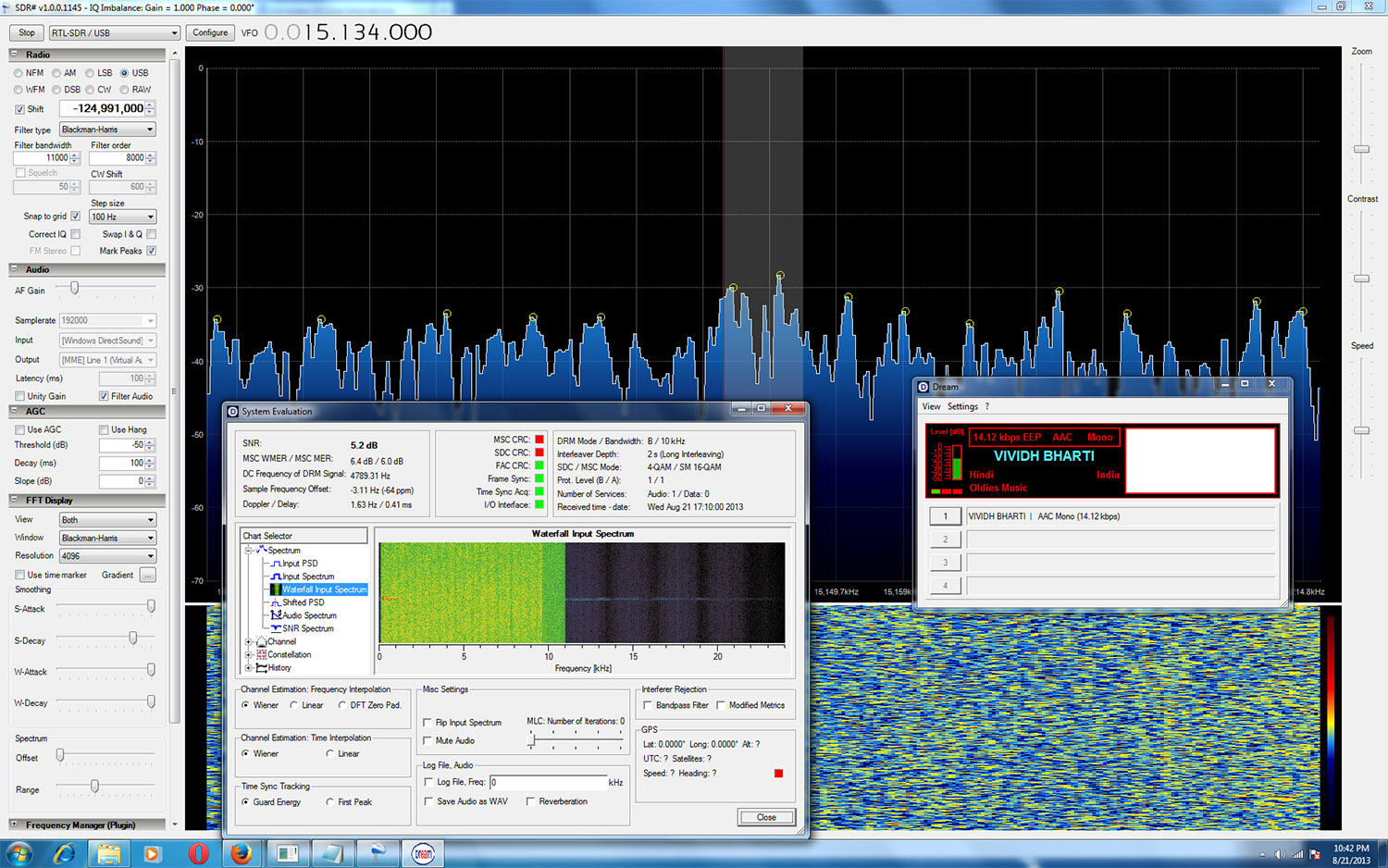Viewport: 1388px width, 868px height.
Task: Toggle the Snap to grid checkbox
Action: pos(75,217)
